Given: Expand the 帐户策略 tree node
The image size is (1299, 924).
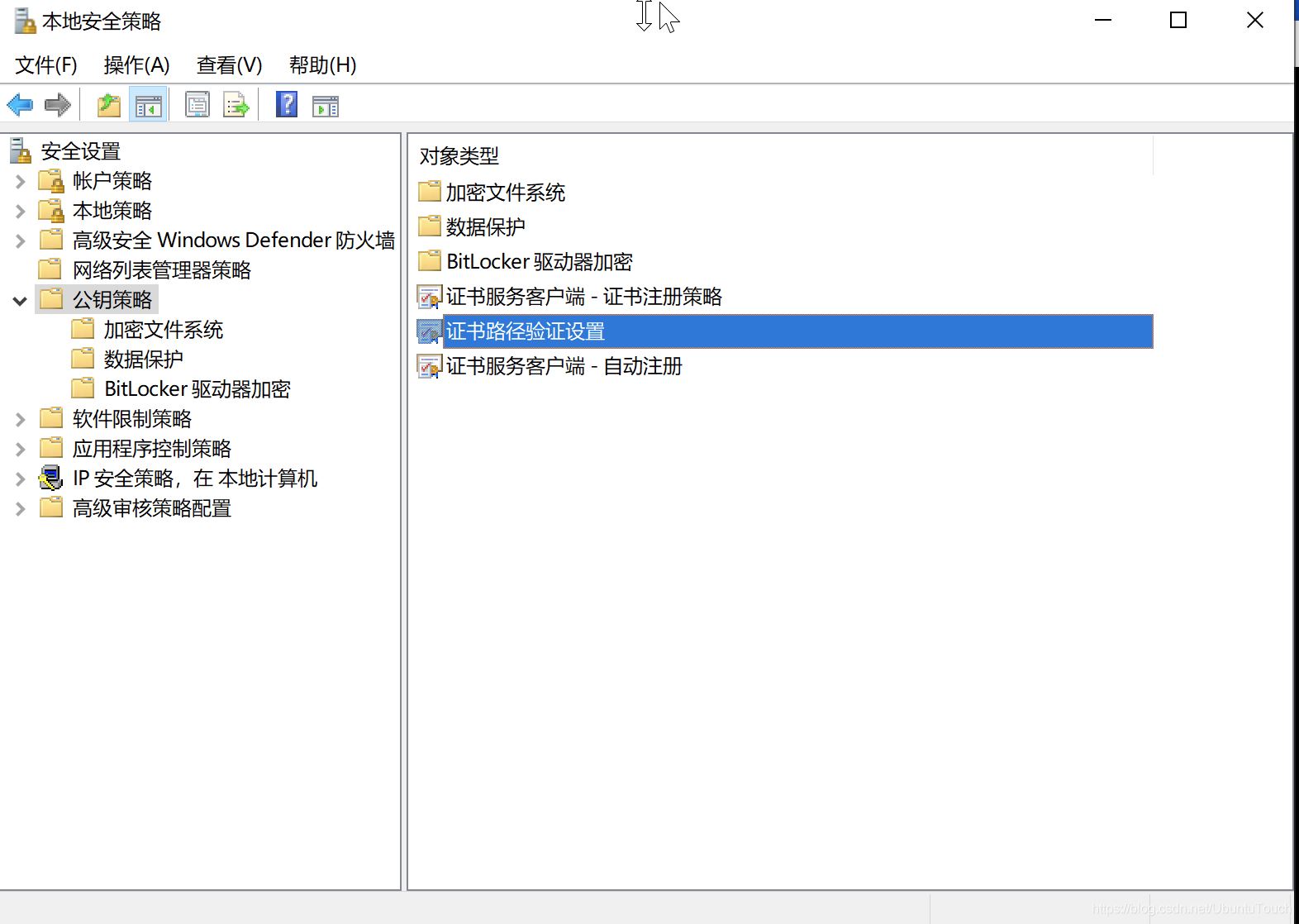Looking at the screenshot, I should click(x=21, y=181).
